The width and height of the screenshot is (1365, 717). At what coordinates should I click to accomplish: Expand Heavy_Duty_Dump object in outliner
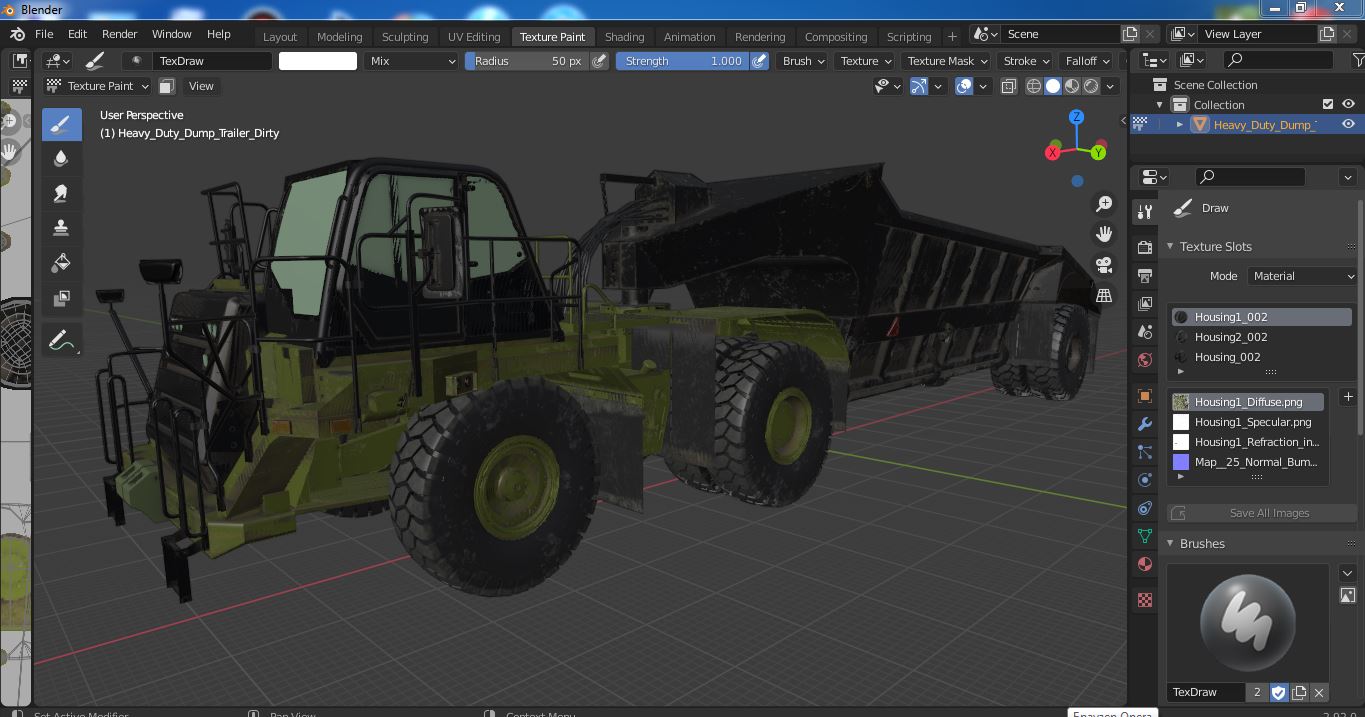click(x=1180, y=125)
